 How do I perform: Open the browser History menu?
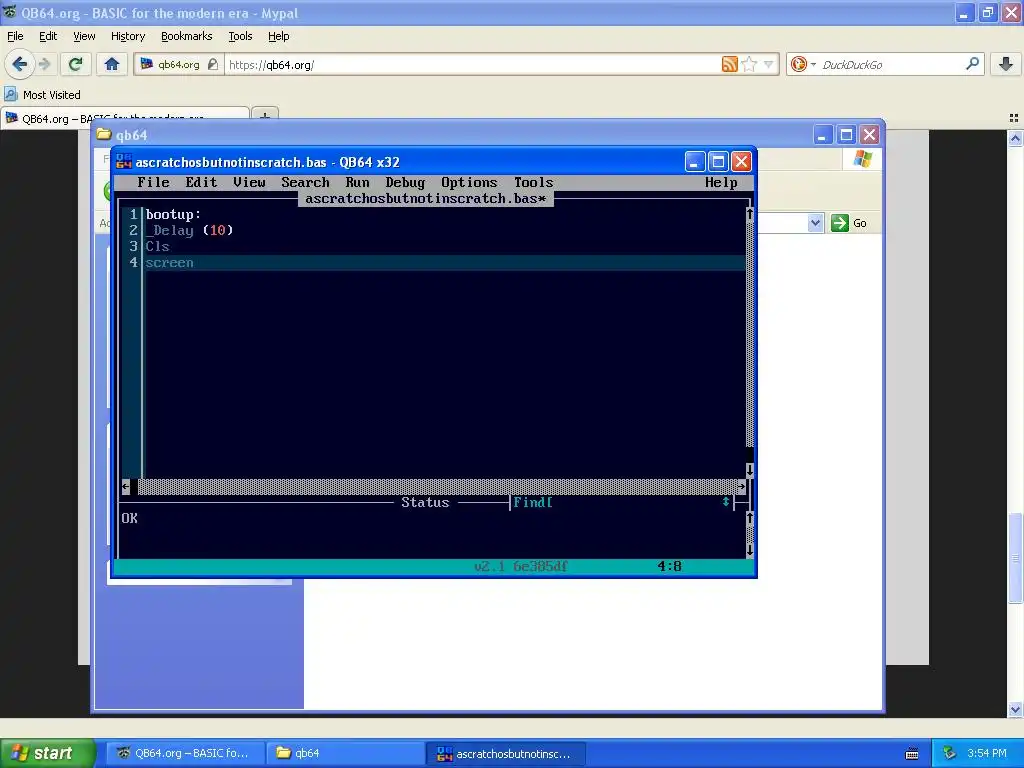127,36
